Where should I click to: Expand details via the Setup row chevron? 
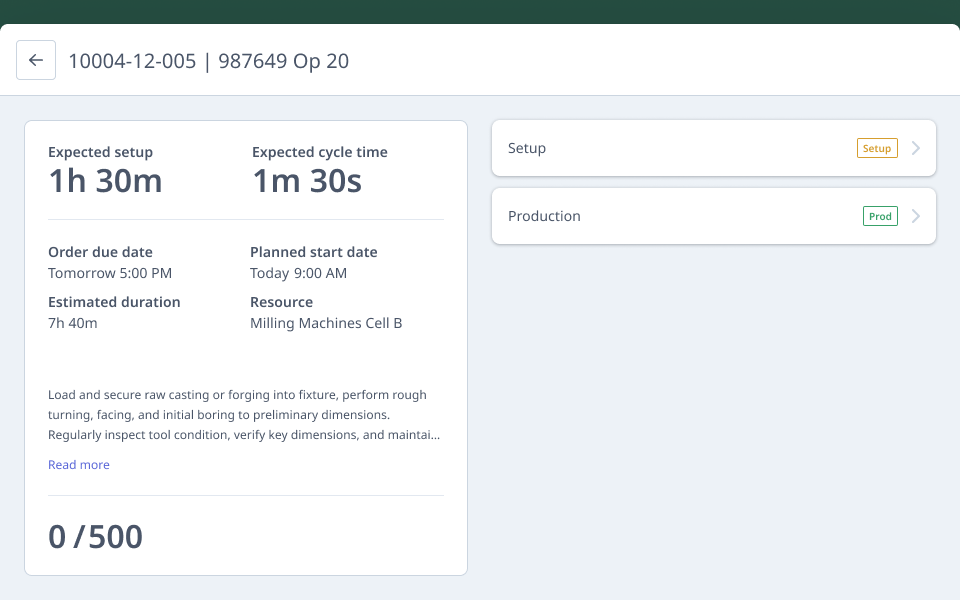(915, 147)
